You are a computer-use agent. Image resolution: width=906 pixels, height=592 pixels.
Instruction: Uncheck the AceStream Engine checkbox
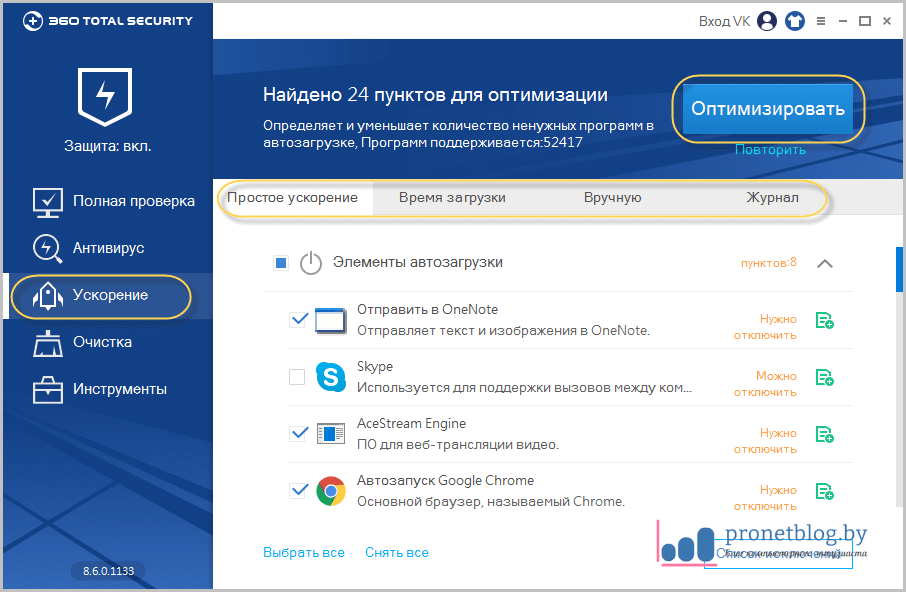point(298,433)
